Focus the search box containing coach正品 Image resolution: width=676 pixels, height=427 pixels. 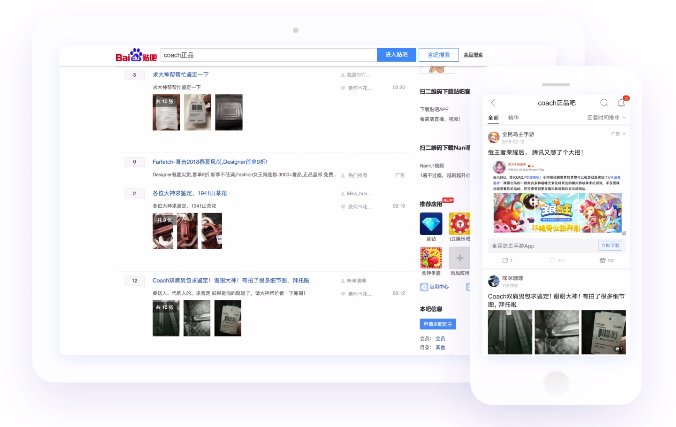tap(269, 55)
